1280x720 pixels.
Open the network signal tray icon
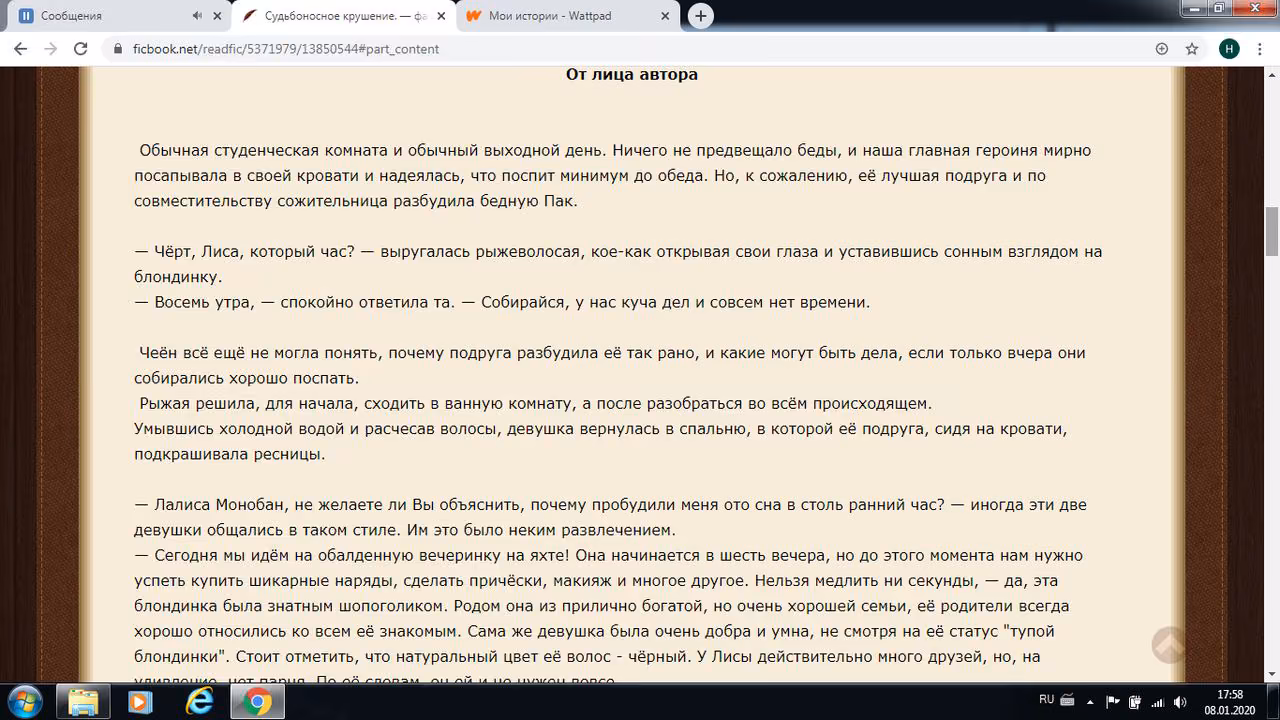coord(1157,701)
